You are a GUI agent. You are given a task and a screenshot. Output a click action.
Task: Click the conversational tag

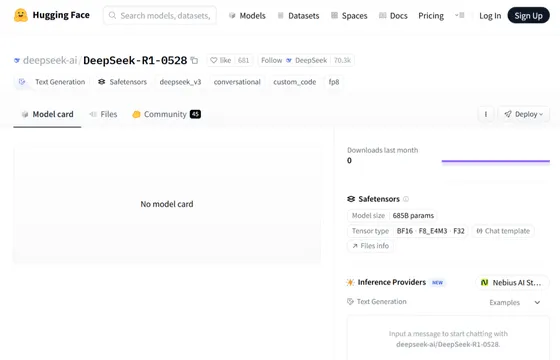tap(237, 82)
